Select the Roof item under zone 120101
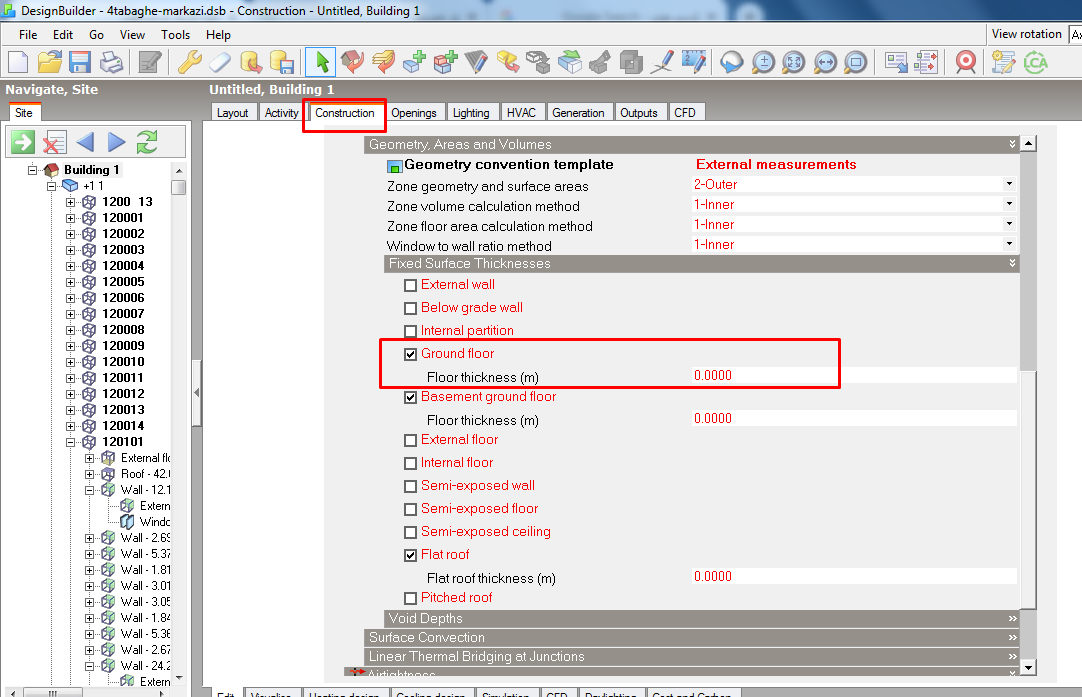The image size is (1082, 697). (145, 474)
